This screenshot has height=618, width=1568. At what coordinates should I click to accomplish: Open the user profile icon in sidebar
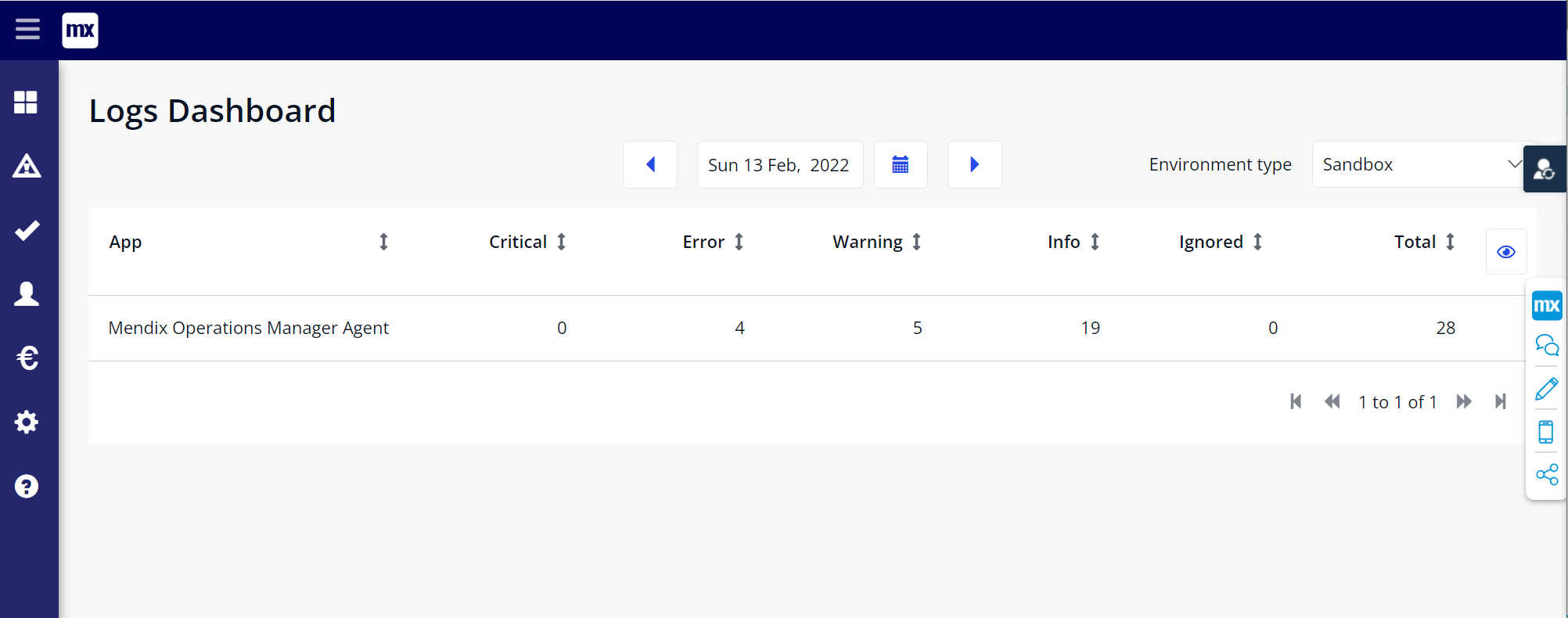tap(27, 294)
